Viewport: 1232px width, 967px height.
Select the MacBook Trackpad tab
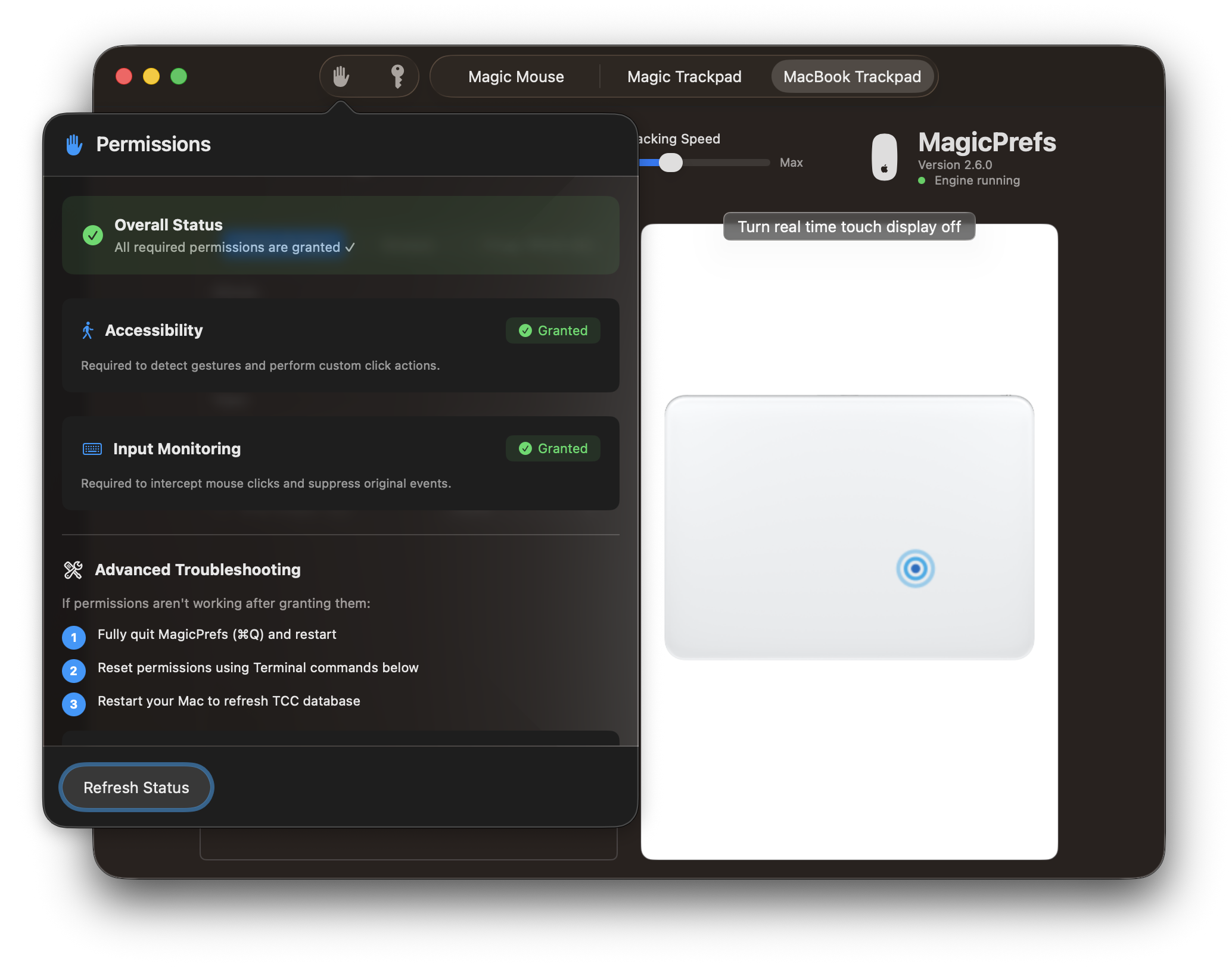point(853,76)
